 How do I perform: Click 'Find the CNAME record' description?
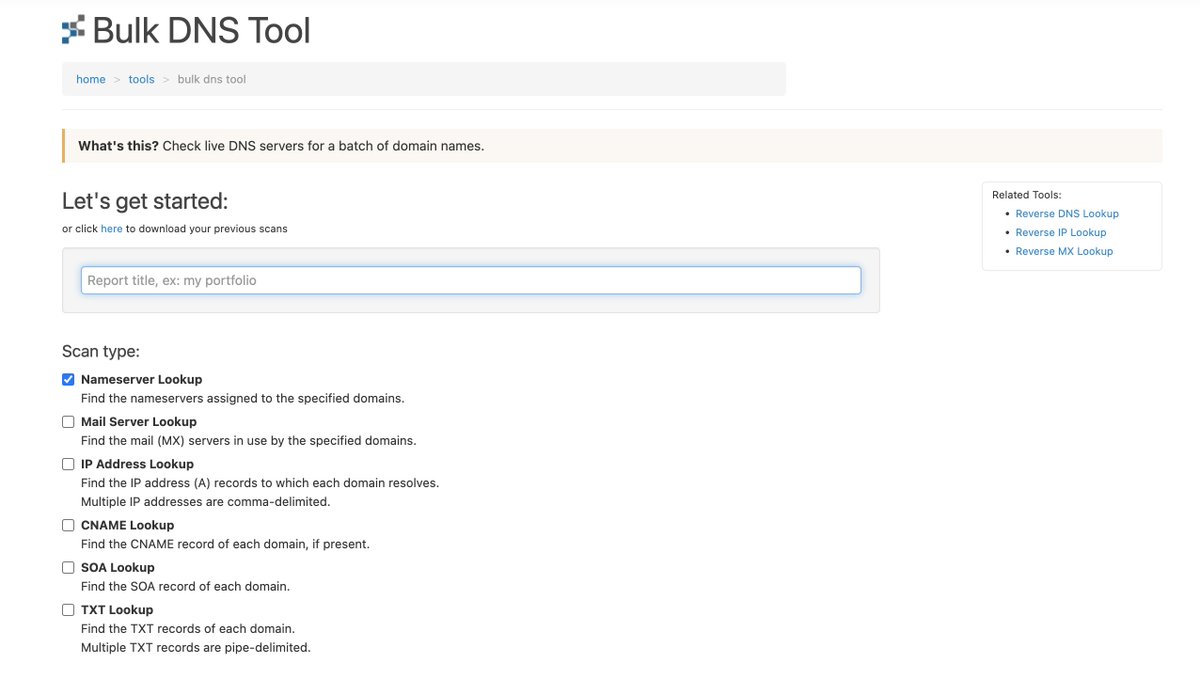[x=225, y=544]
